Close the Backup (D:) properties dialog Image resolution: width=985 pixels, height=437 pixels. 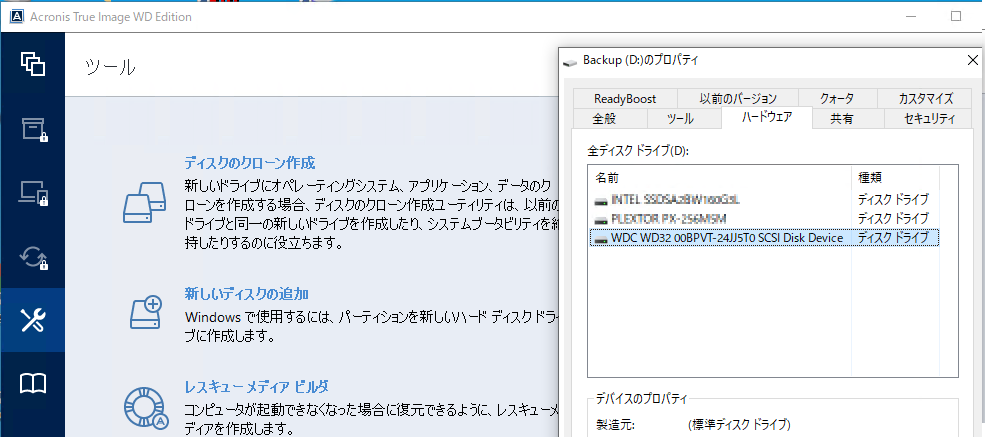point(972,60)
